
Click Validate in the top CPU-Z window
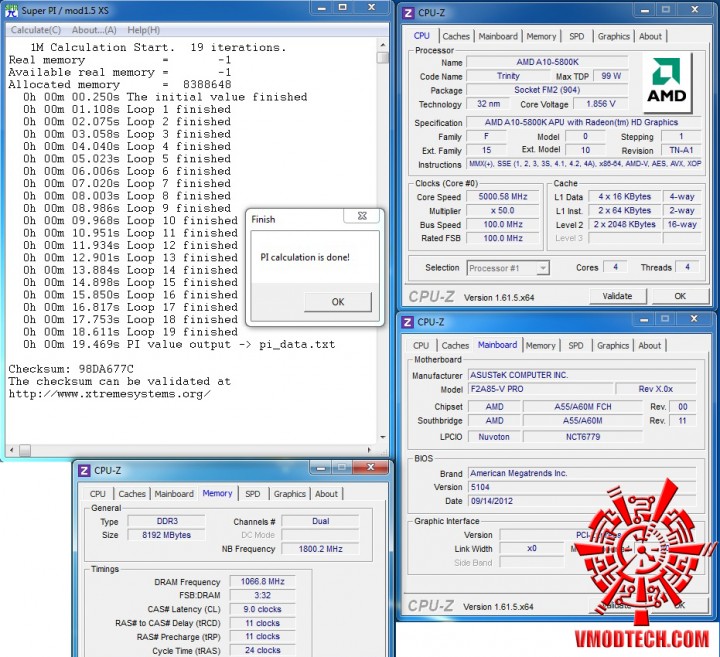[x=617, y=296]
